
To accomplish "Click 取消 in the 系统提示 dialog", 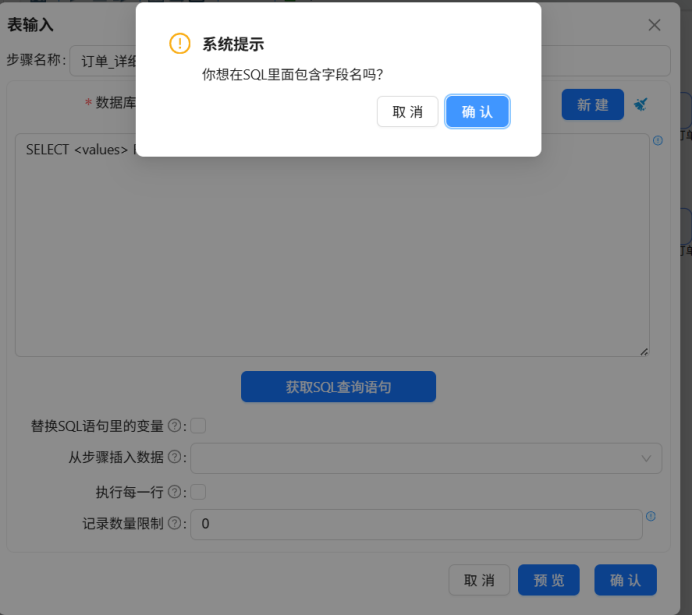I will (407, 112).
